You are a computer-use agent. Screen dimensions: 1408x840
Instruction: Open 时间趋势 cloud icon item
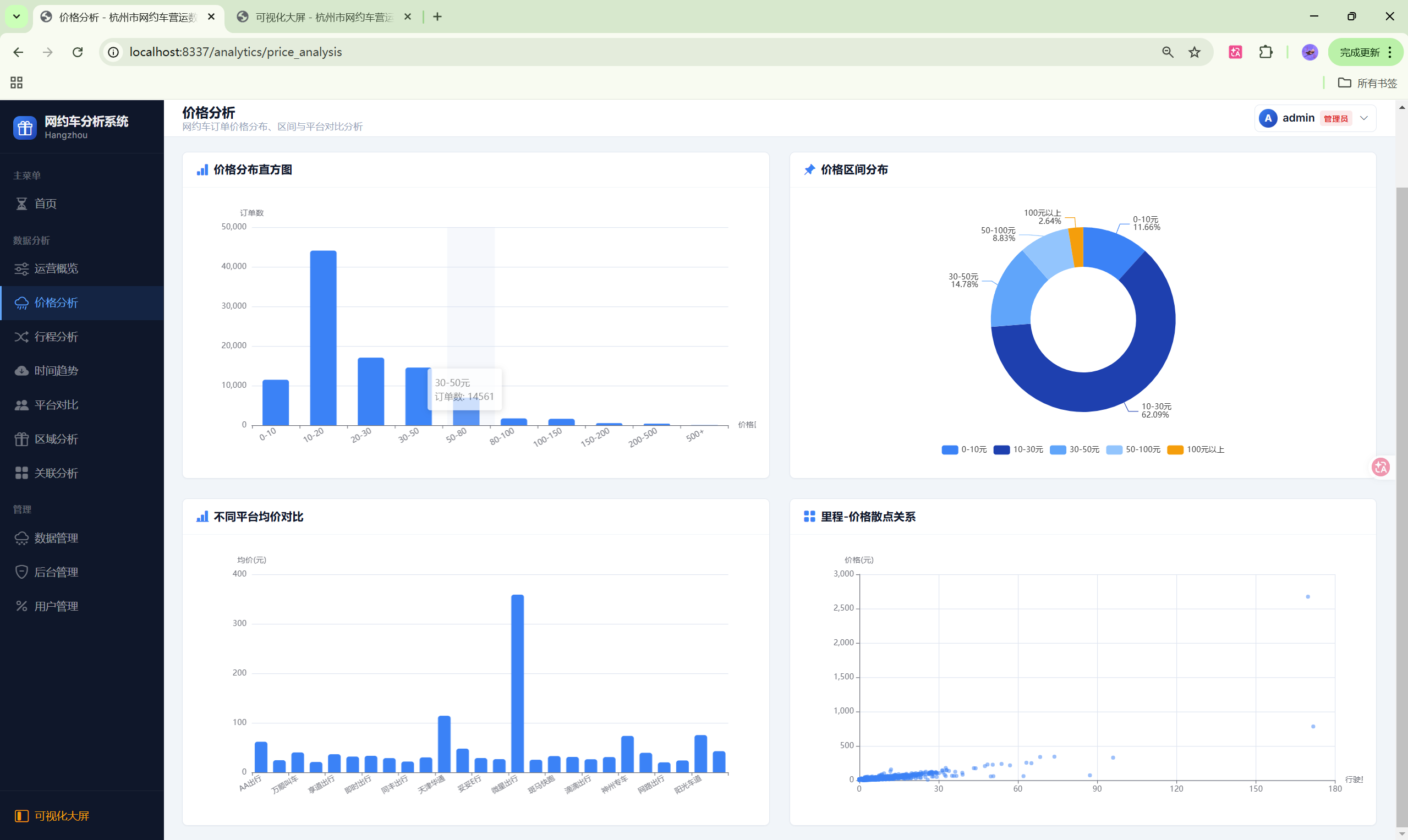56,371
